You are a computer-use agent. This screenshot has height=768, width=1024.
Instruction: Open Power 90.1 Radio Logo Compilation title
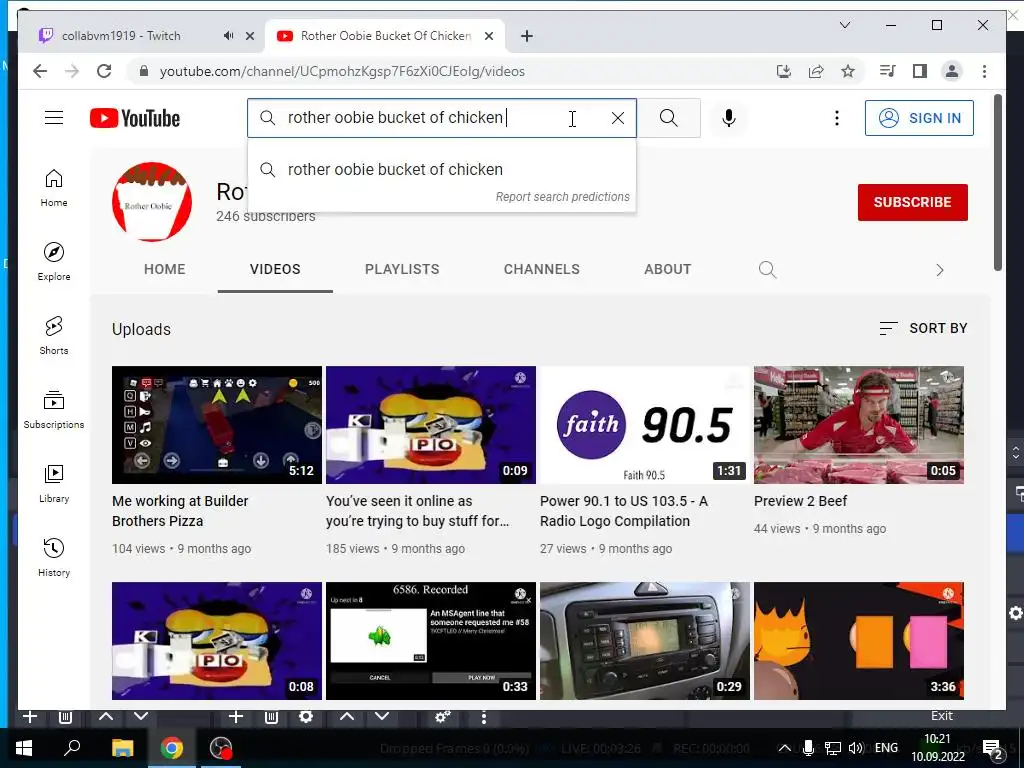(624, 511)
